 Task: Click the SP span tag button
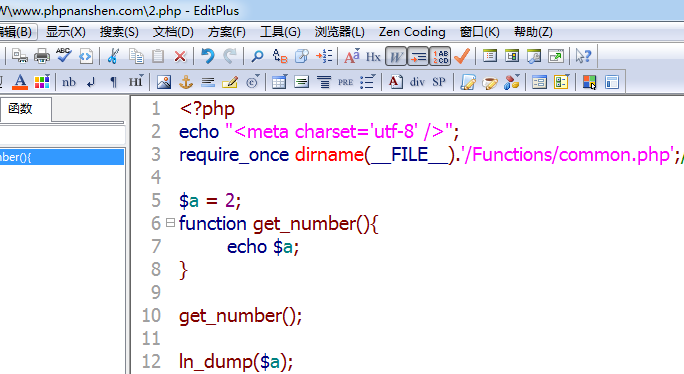(439, 82)
